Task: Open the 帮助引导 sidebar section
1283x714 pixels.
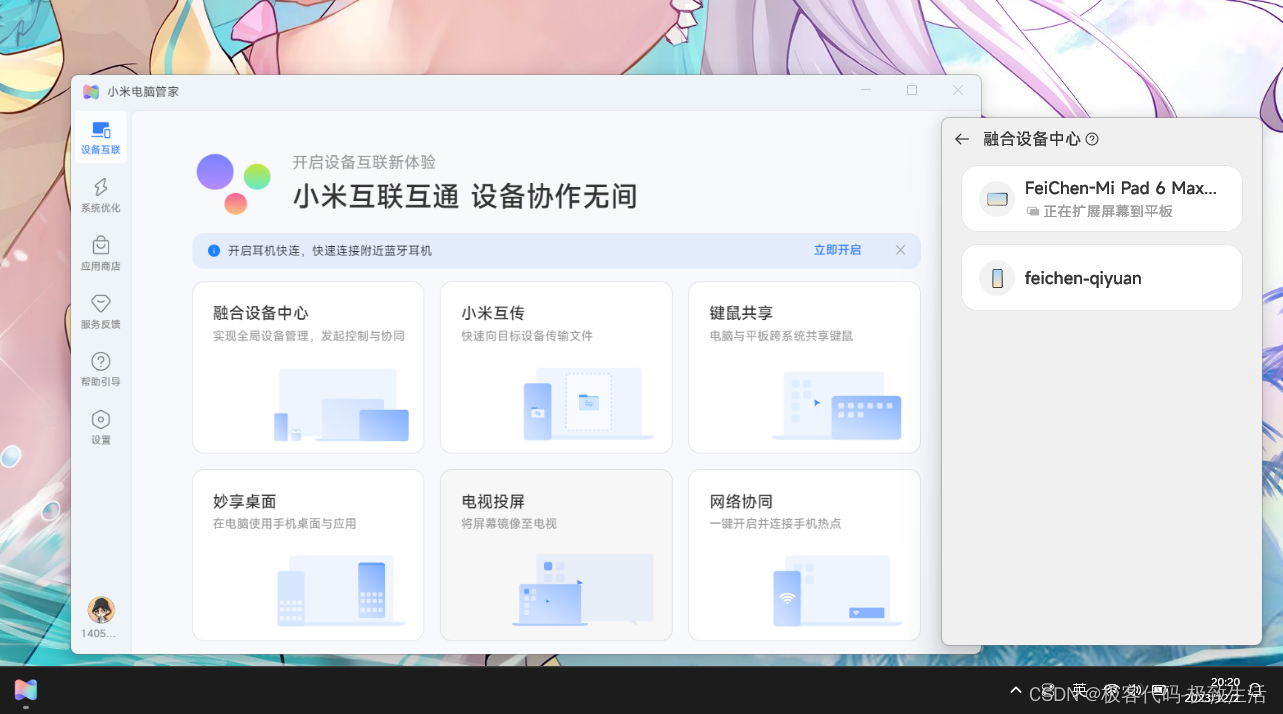Action: coord(101,369)
